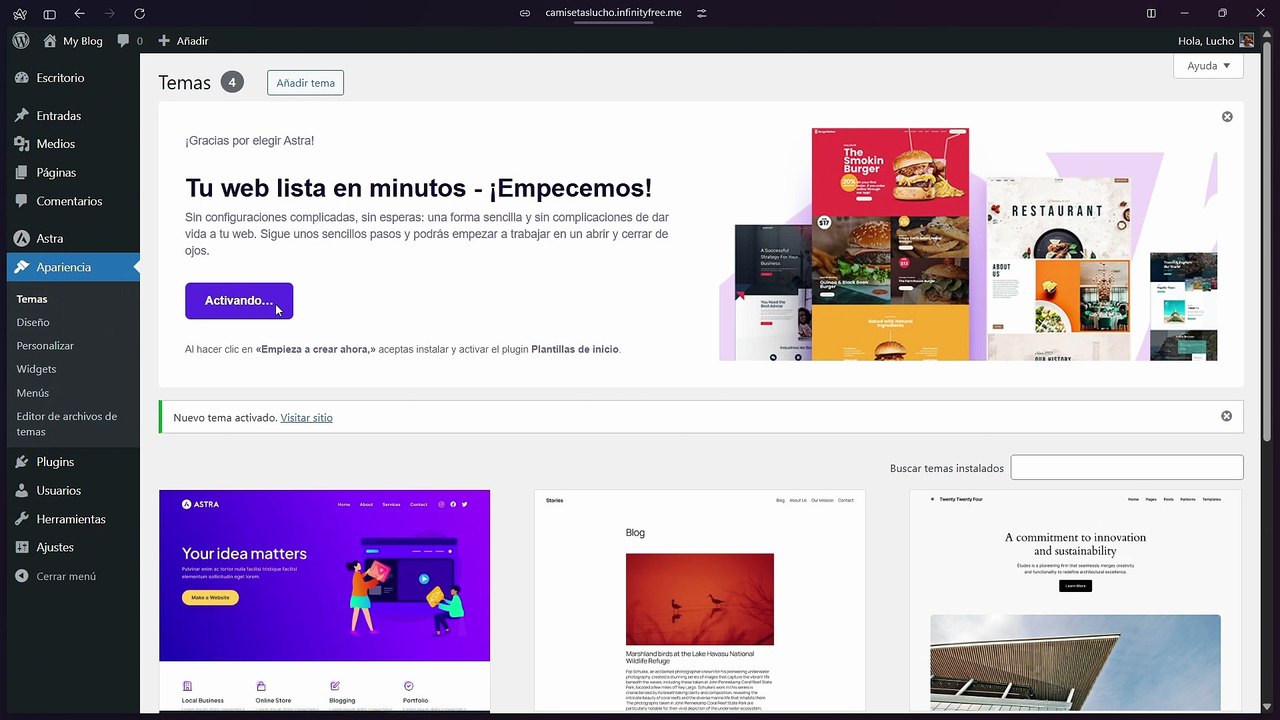Image resolution: width=1280 pixels, height=720 pixels.
Task: Select the Menús submenu item
Action: click(x=33, y=393)
